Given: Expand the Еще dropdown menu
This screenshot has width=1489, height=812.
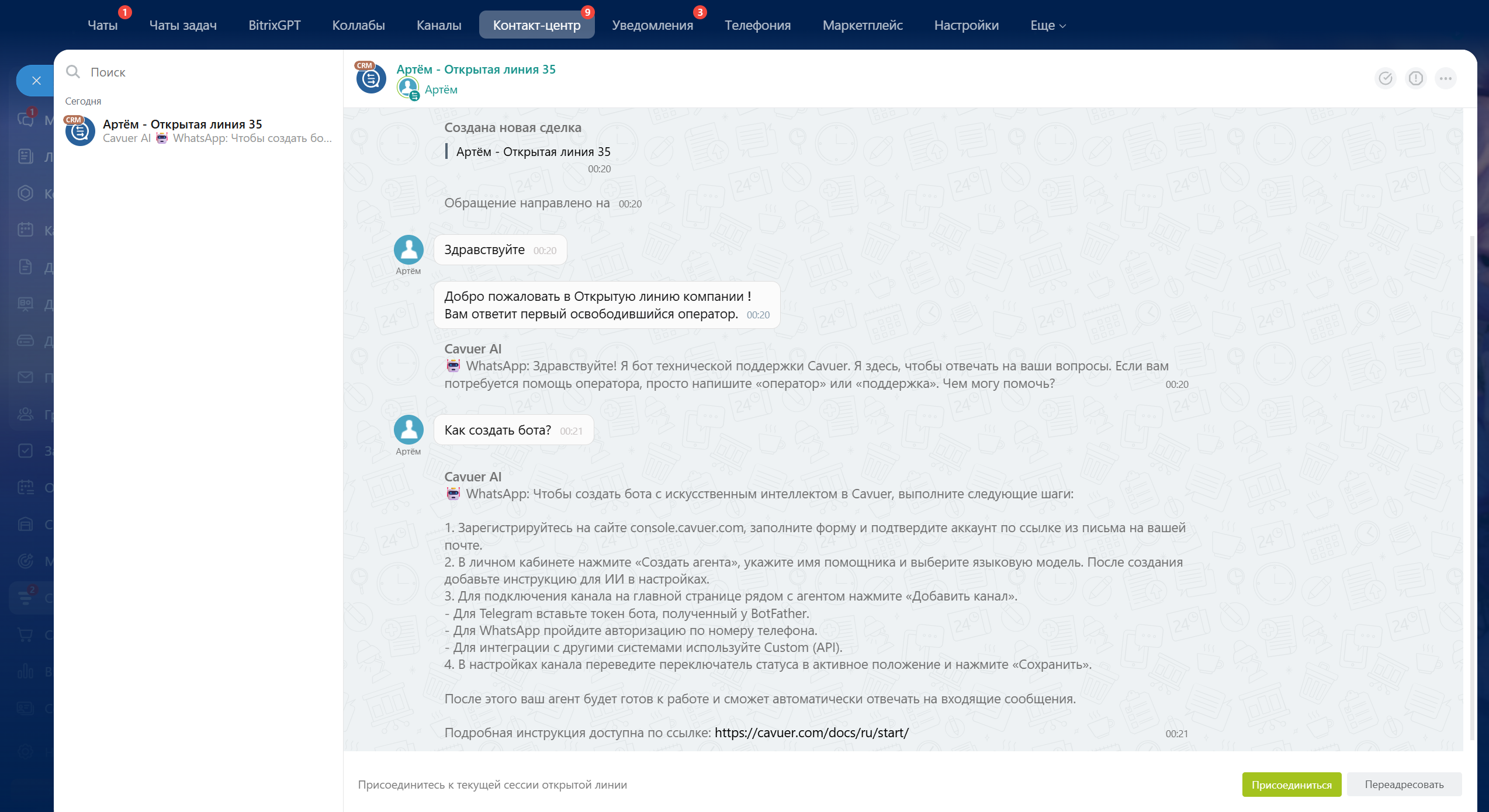Looking at the screenshot, I should coord(1047,25).
